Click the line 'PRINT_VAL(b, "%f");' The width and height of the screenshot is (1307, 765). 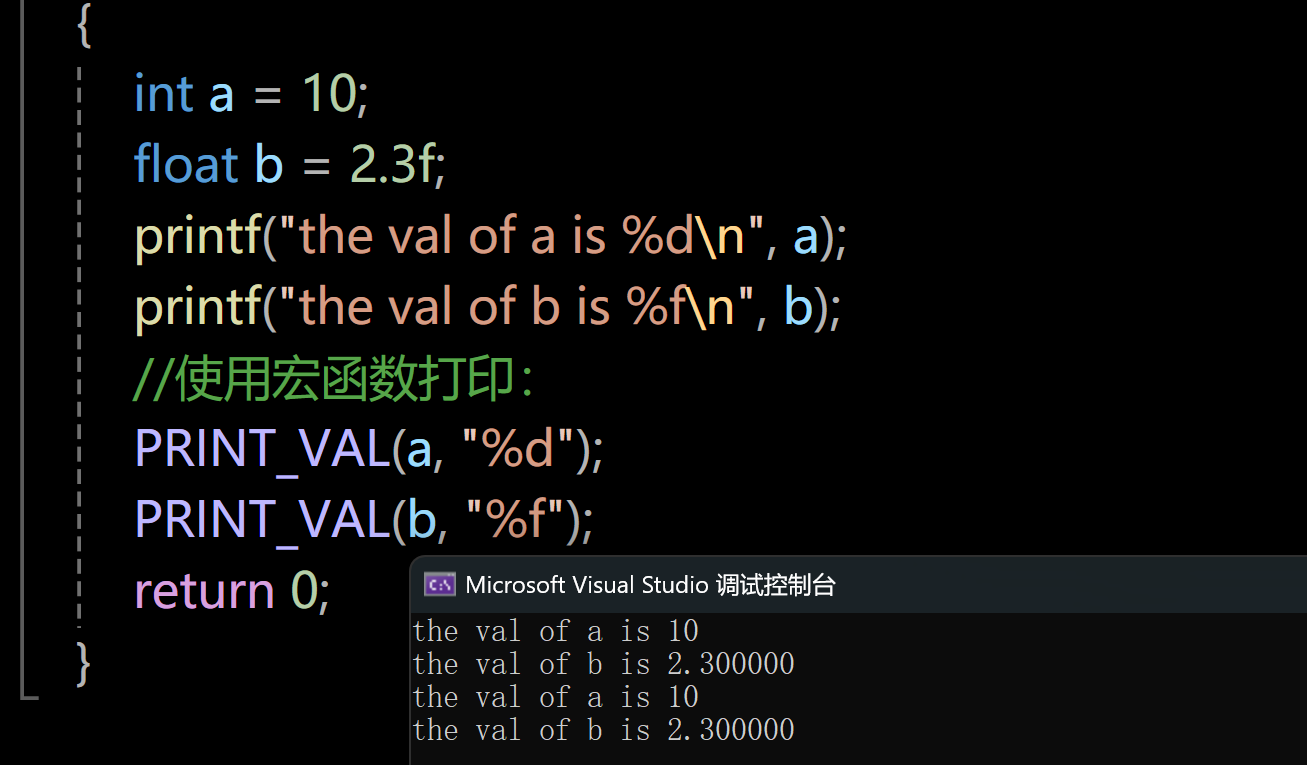point(364,520)
